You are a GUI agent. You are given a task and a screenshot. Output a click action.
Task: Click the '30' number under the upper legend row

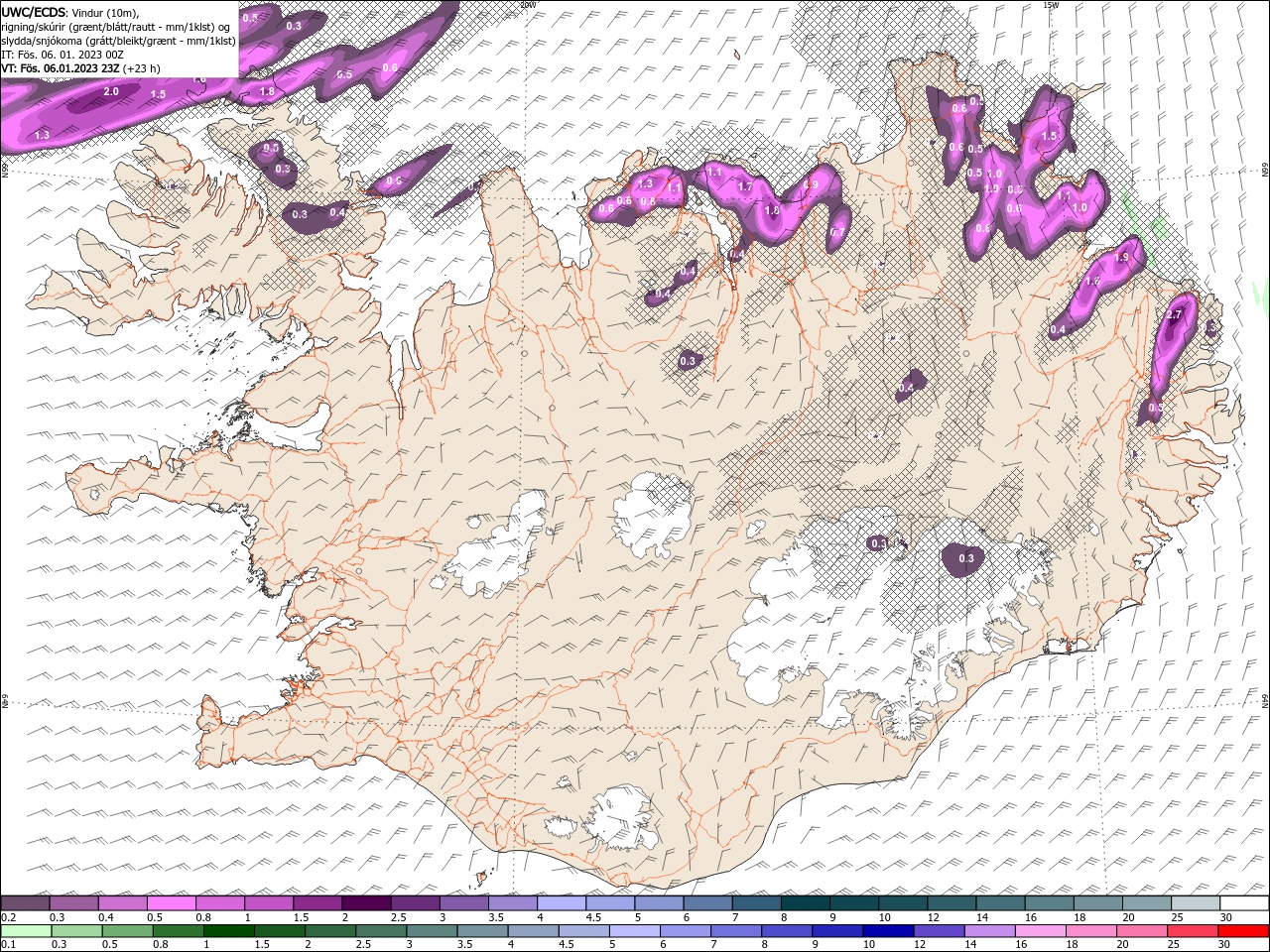click(x=1225, y=917)
